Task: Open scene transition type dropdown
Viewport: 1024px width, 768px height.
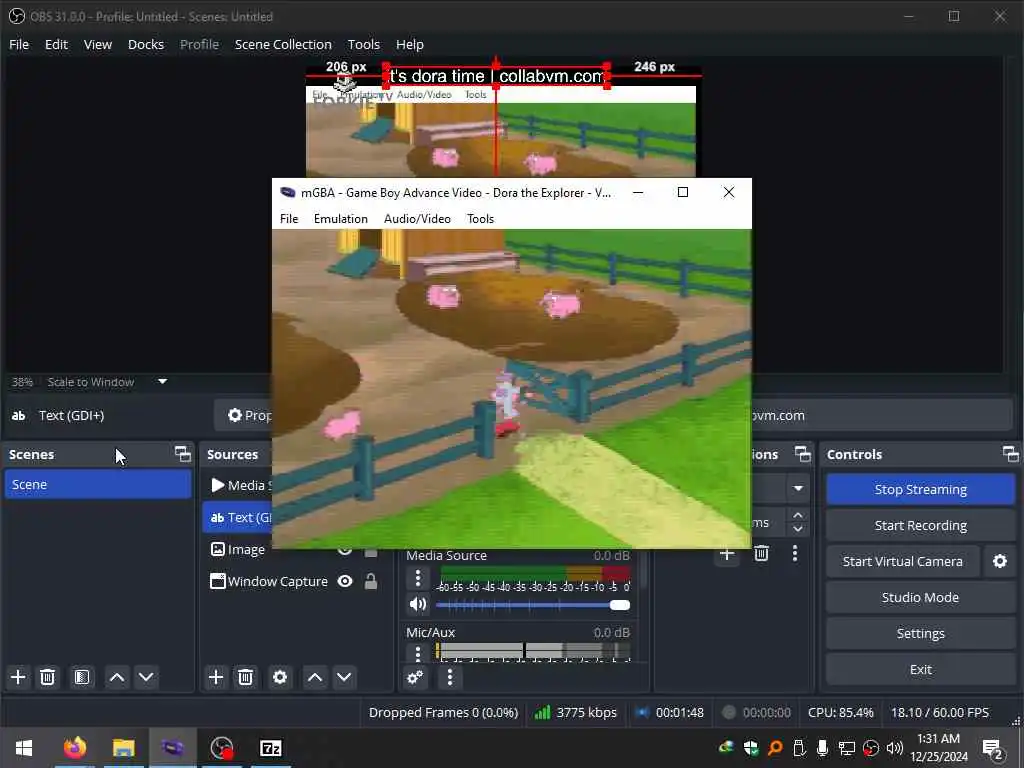Action: (798, 488)
